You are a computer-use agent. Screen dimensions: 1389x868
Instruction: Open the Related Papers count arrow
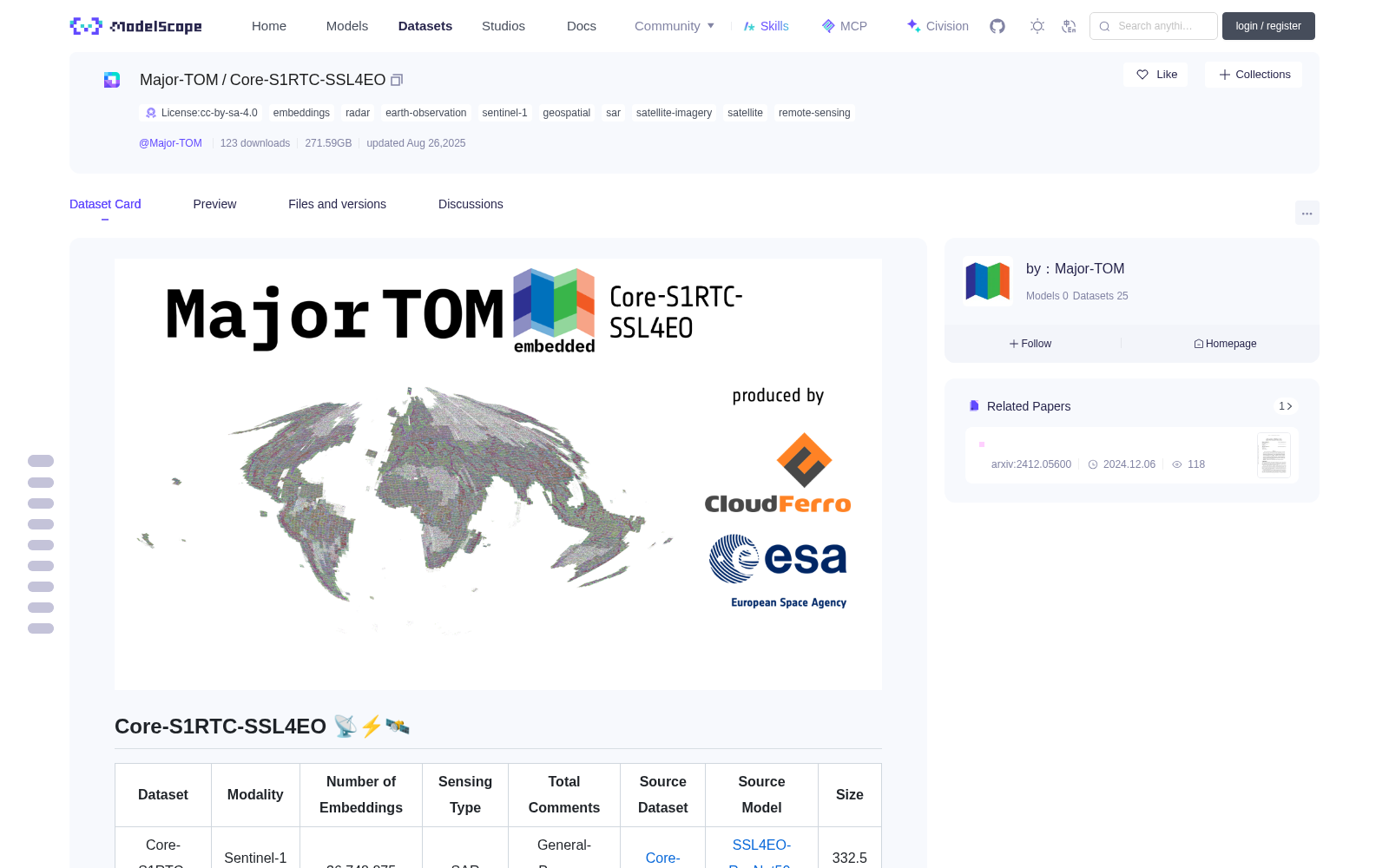pyautogui.click(x=1286, y=406)
